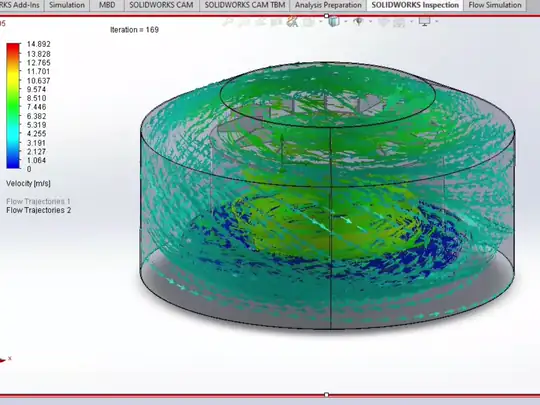Expand the Display Style dropdown arrow
Viewport: 540px width, 405px height.
click(x=345, y=22)
